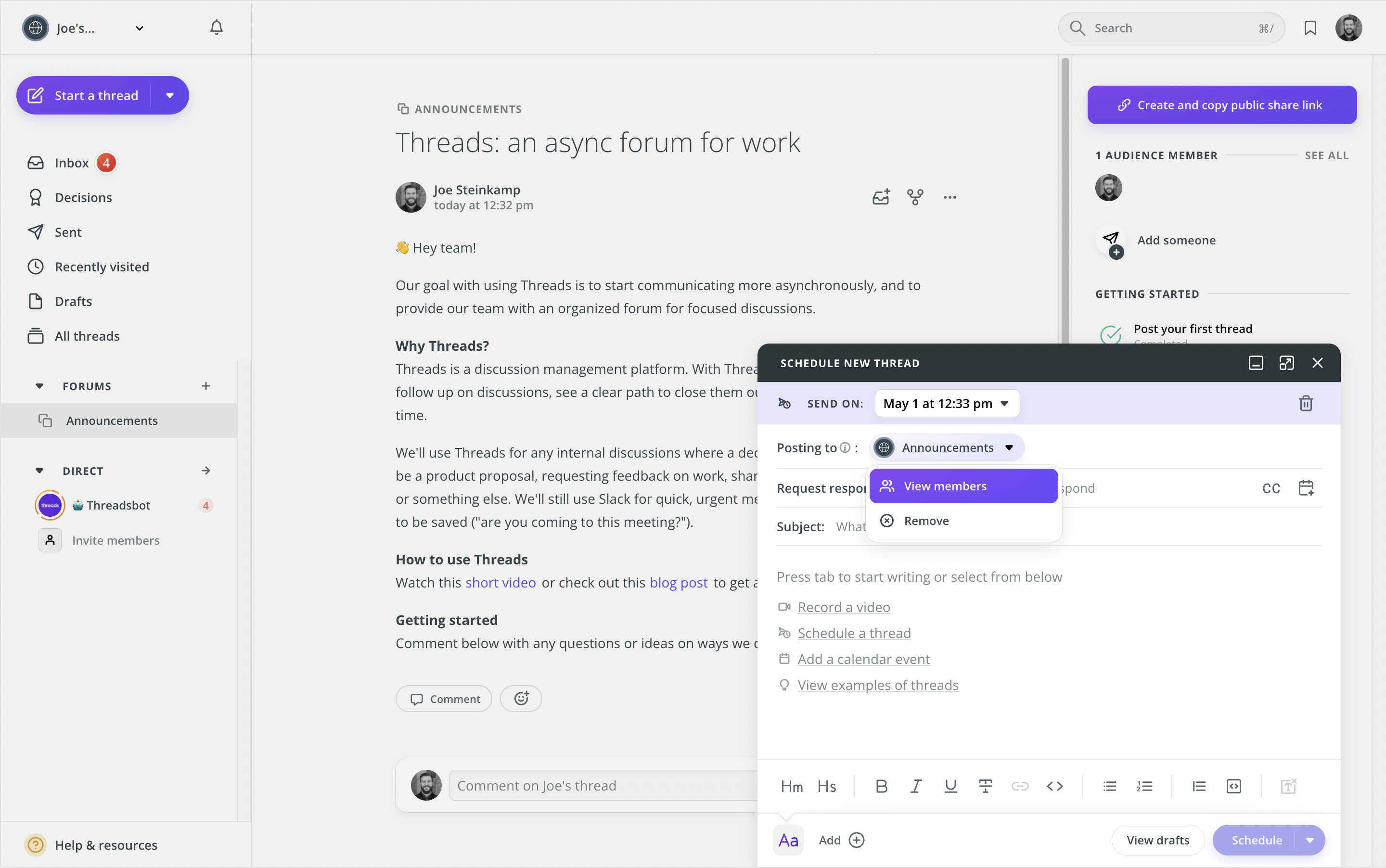The image size is (1386, 868).
Task: Open the thread's more options ellipsis
Action: (950, 197)
